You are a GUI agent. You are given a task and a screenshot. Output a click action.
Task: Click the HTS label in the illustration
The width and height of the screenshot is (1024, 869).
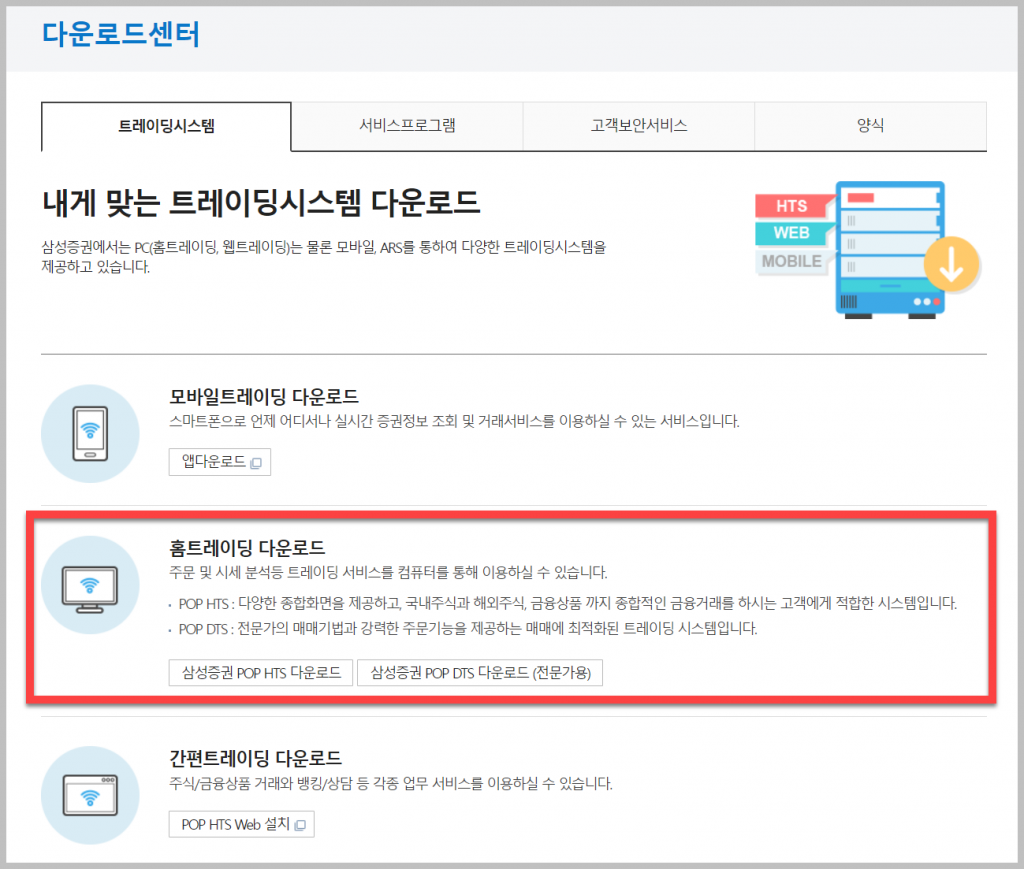(x=792, y=206)
